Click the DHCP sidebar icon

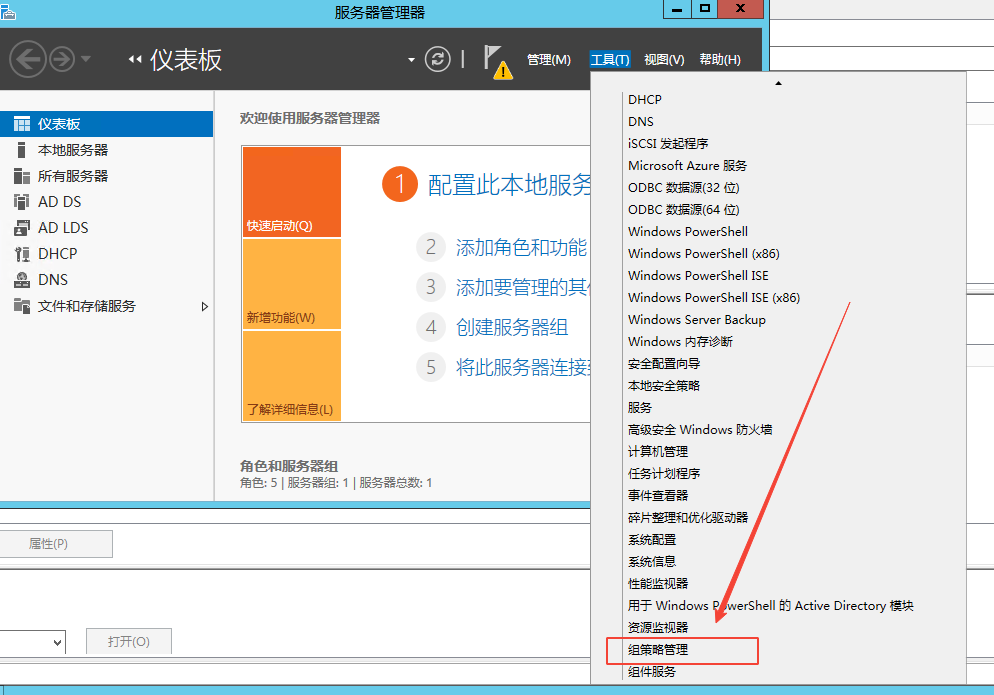[22, 254]
